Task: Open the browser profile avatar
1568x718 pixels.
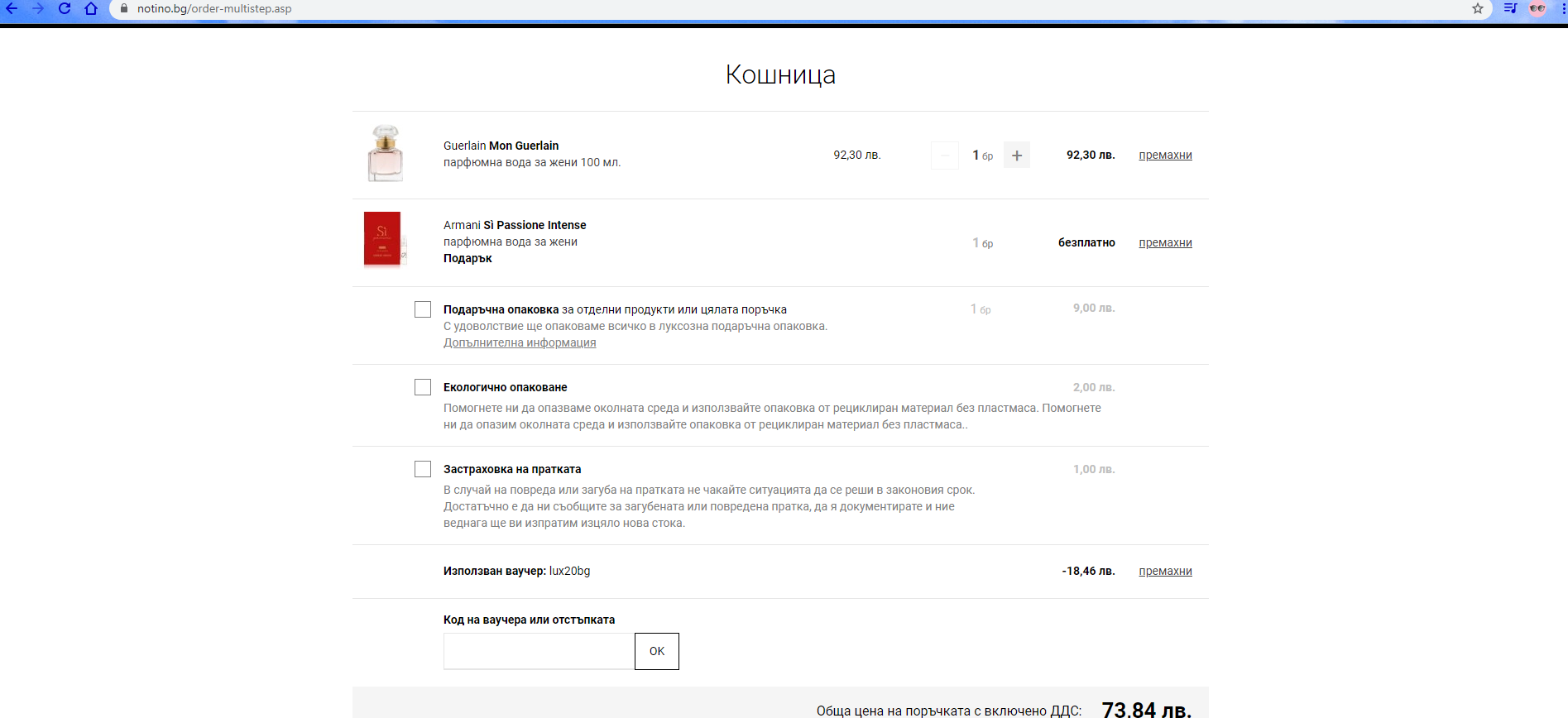Action: pos(1537,8)
